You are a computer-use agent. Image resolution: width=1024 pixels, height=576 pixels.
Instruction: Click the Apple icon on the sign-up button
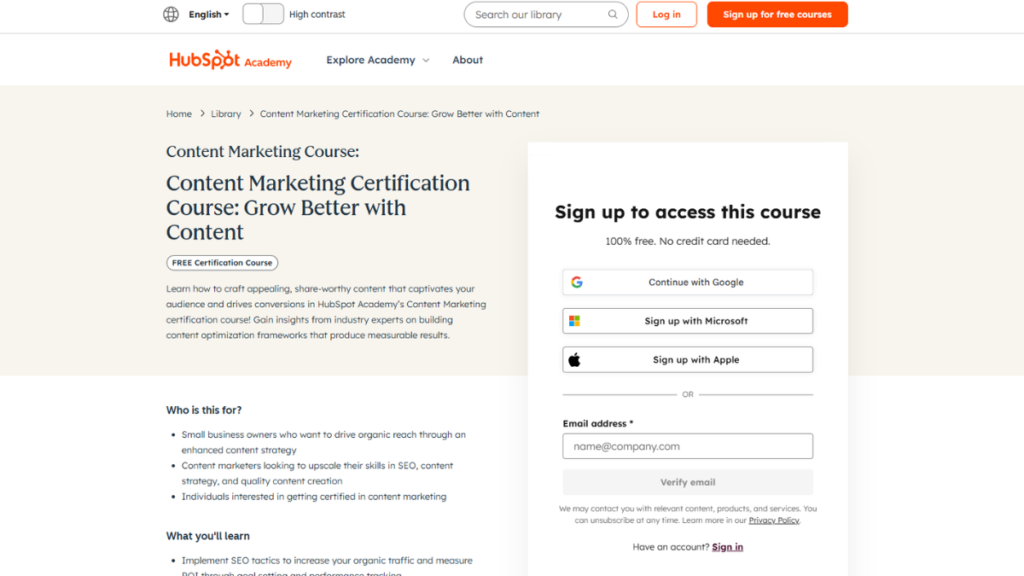[575, 359]
